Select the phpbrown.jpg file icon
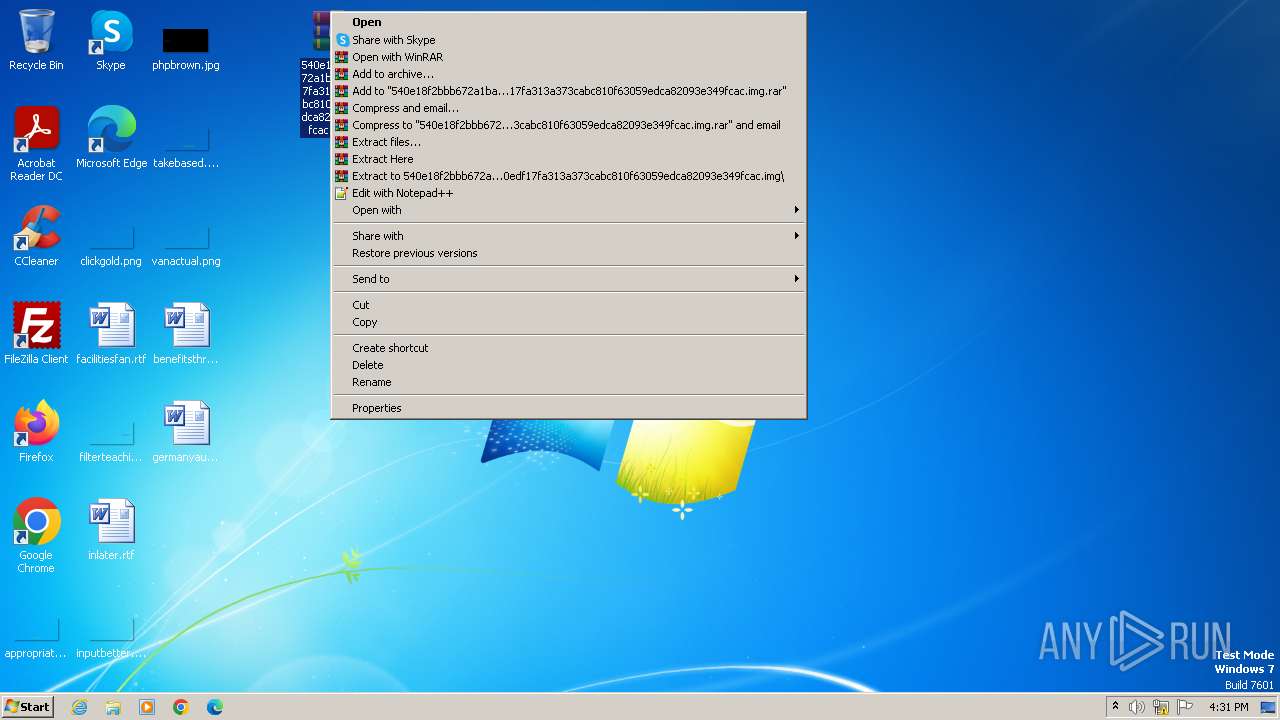This screenshot has height=720, width=1280. point(185,48)
